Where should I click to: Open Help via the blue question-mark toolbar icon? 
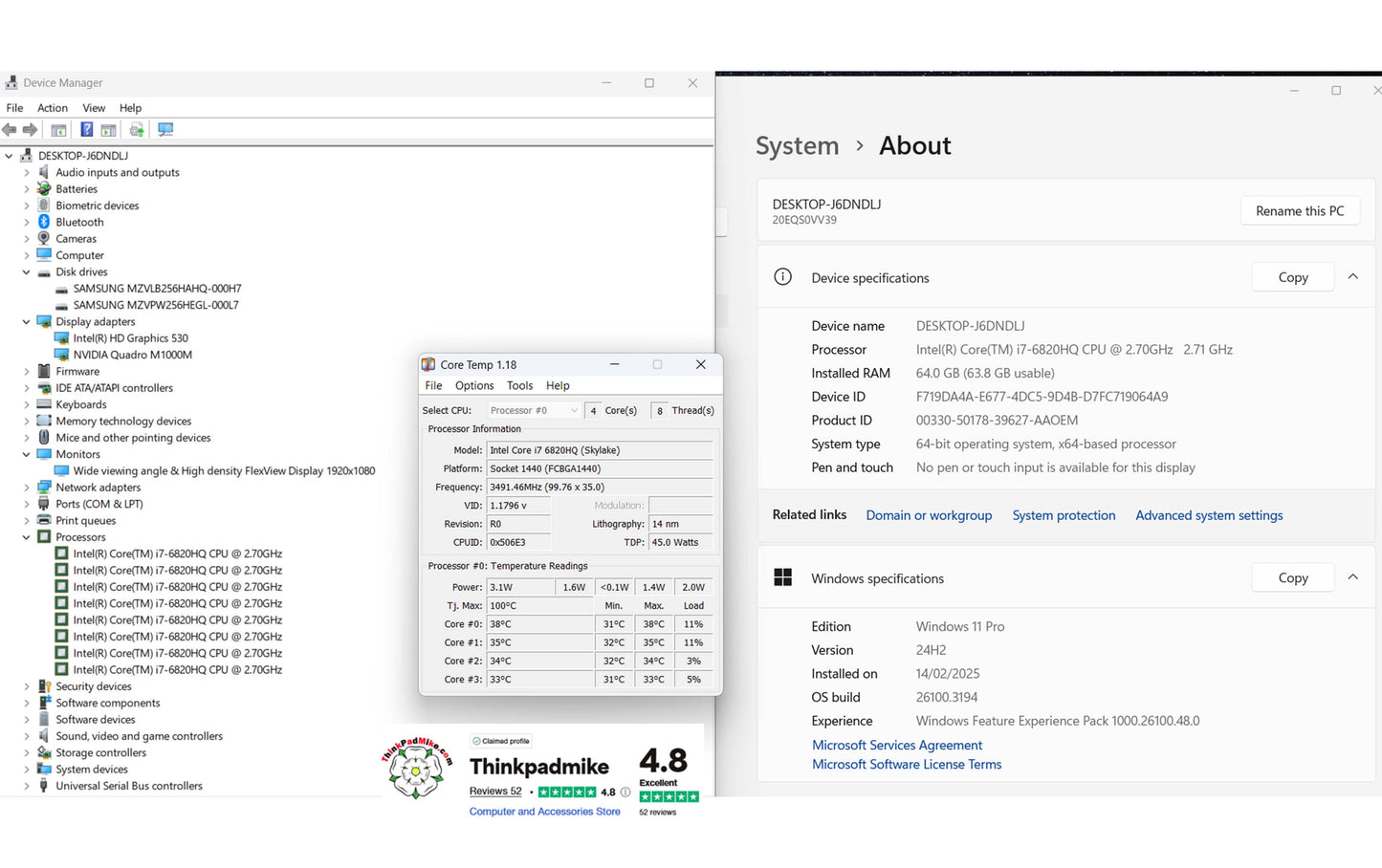click(x=87, y=129)
